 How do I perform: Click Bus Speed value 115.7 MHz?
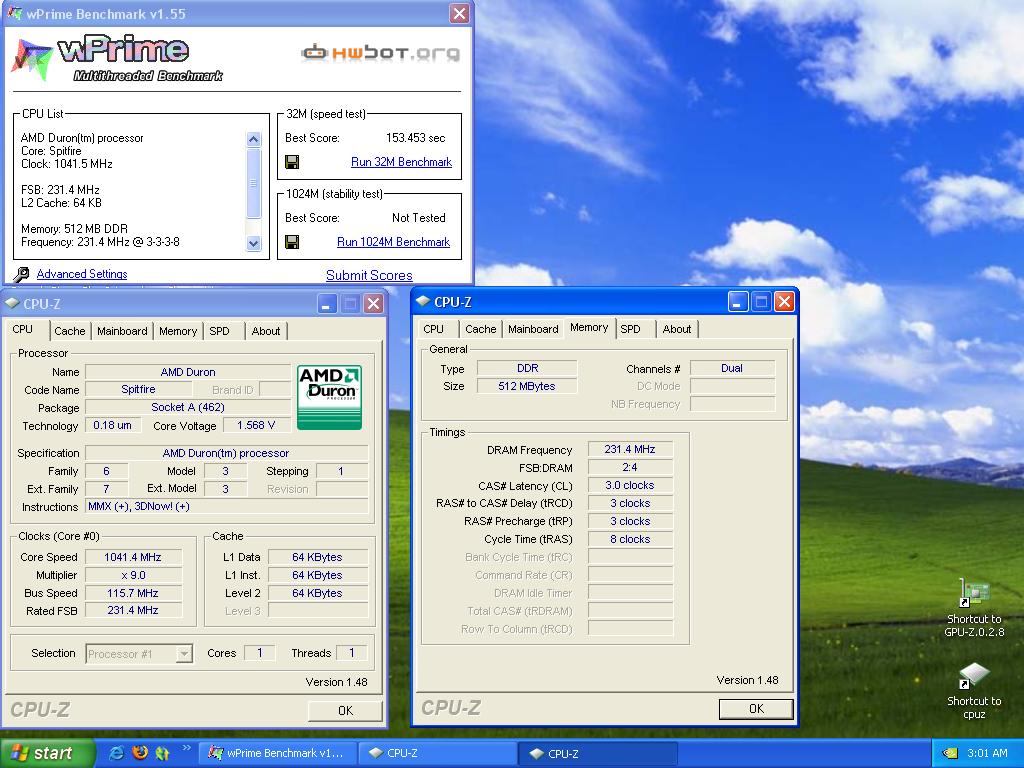(x=133, y=593)
